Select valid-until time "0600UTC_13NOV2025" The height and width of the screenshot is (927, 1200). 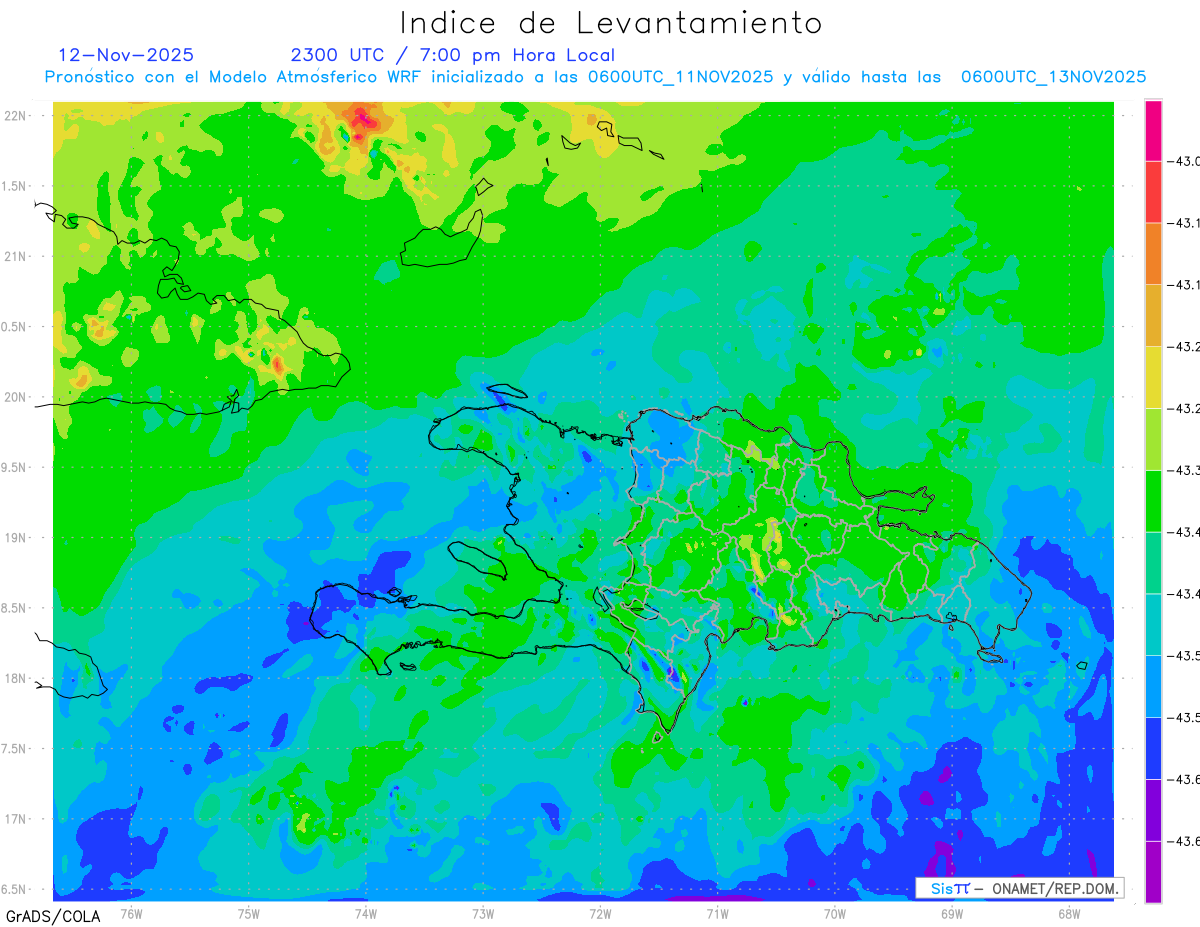point(1053,77)
